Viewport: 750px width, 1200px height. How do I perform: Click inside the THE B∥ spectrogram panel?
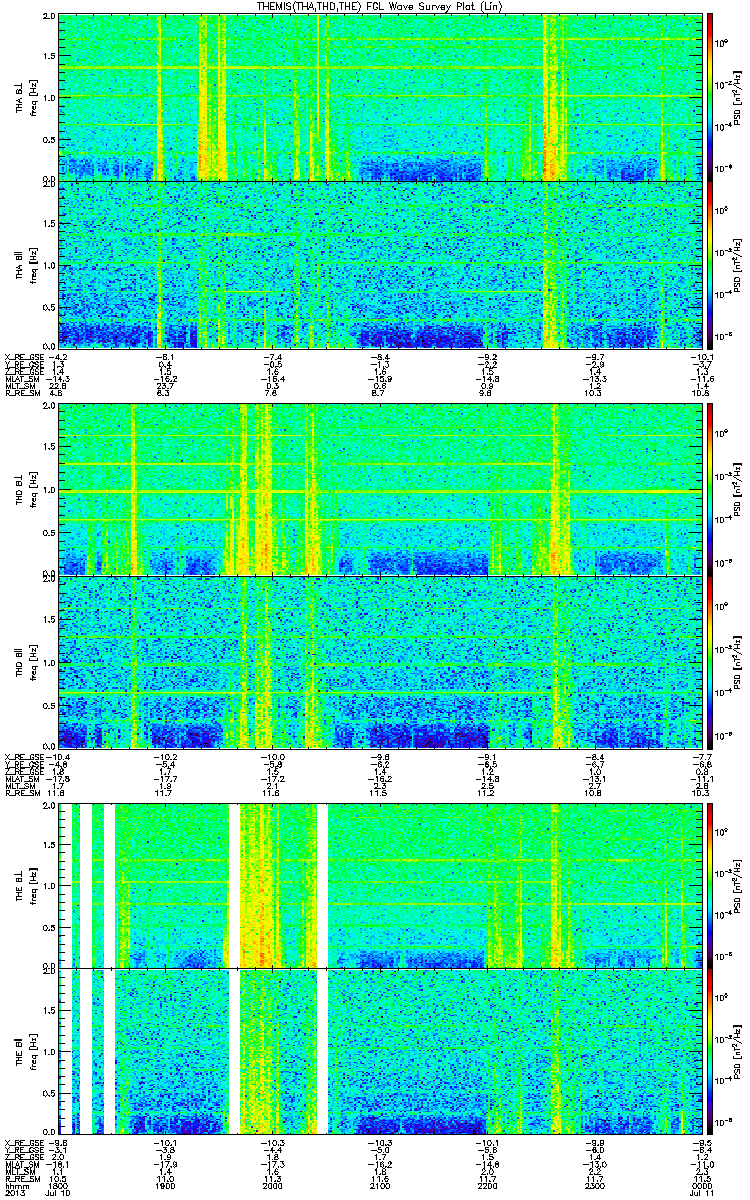click(x=380, y=1051)
